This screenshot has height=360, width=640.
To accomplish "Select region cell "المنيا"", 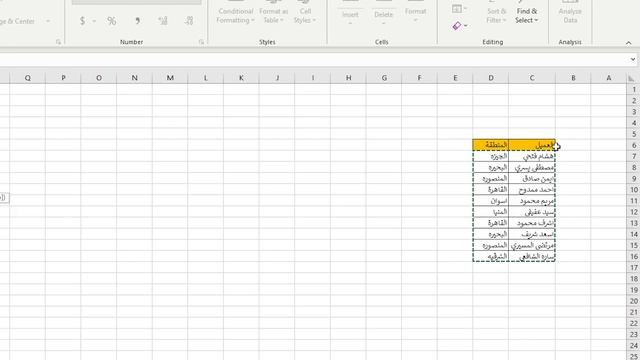I will (491, 212).
